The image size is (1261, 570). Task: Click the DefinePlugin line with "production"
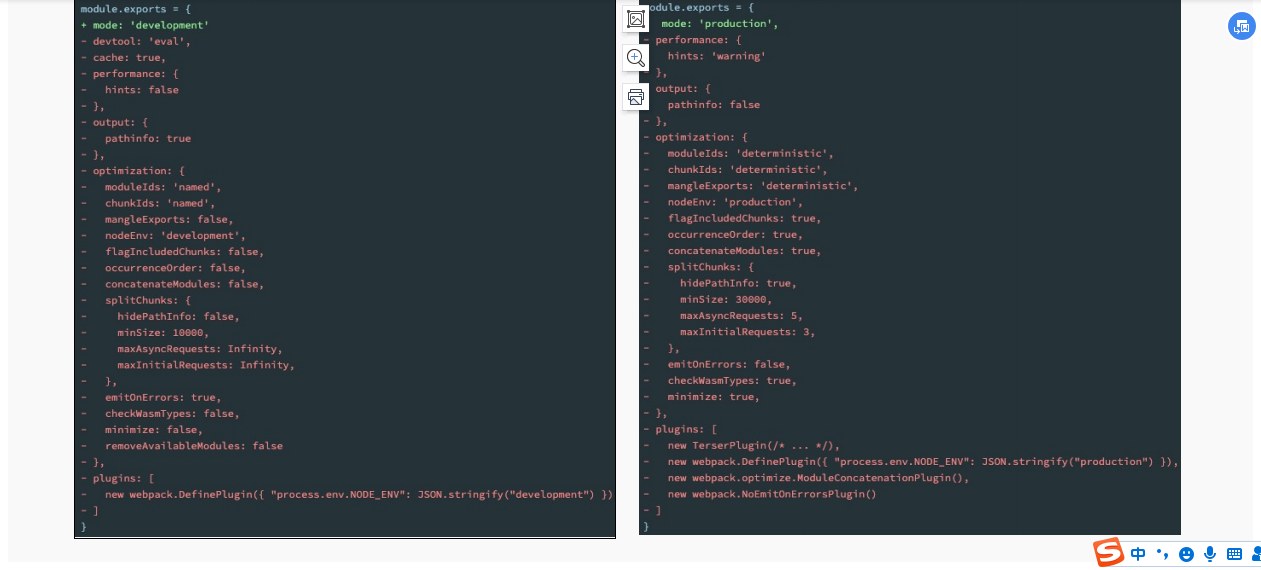[x=923, y=461]
